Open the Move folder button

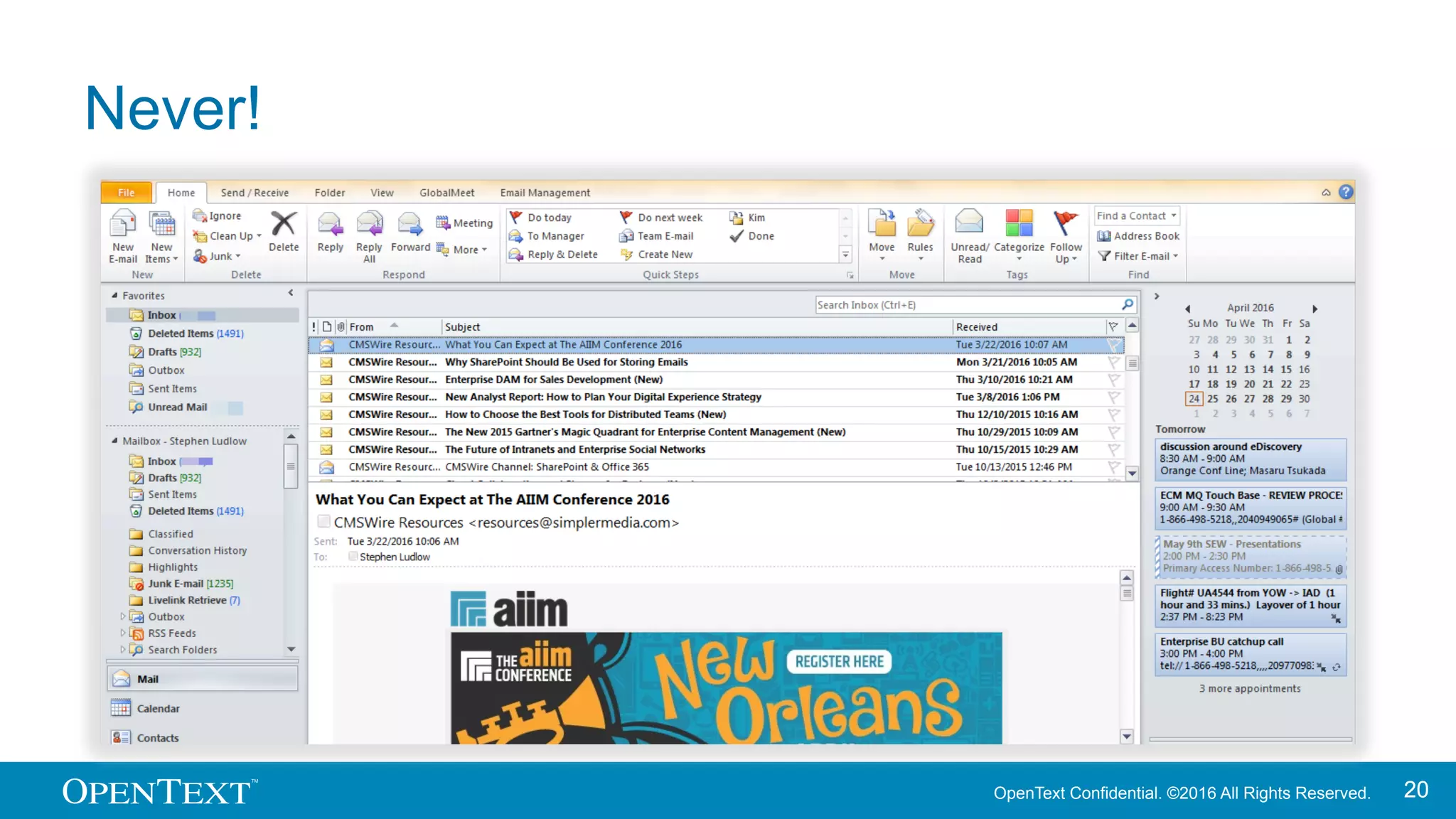(882, 235)
